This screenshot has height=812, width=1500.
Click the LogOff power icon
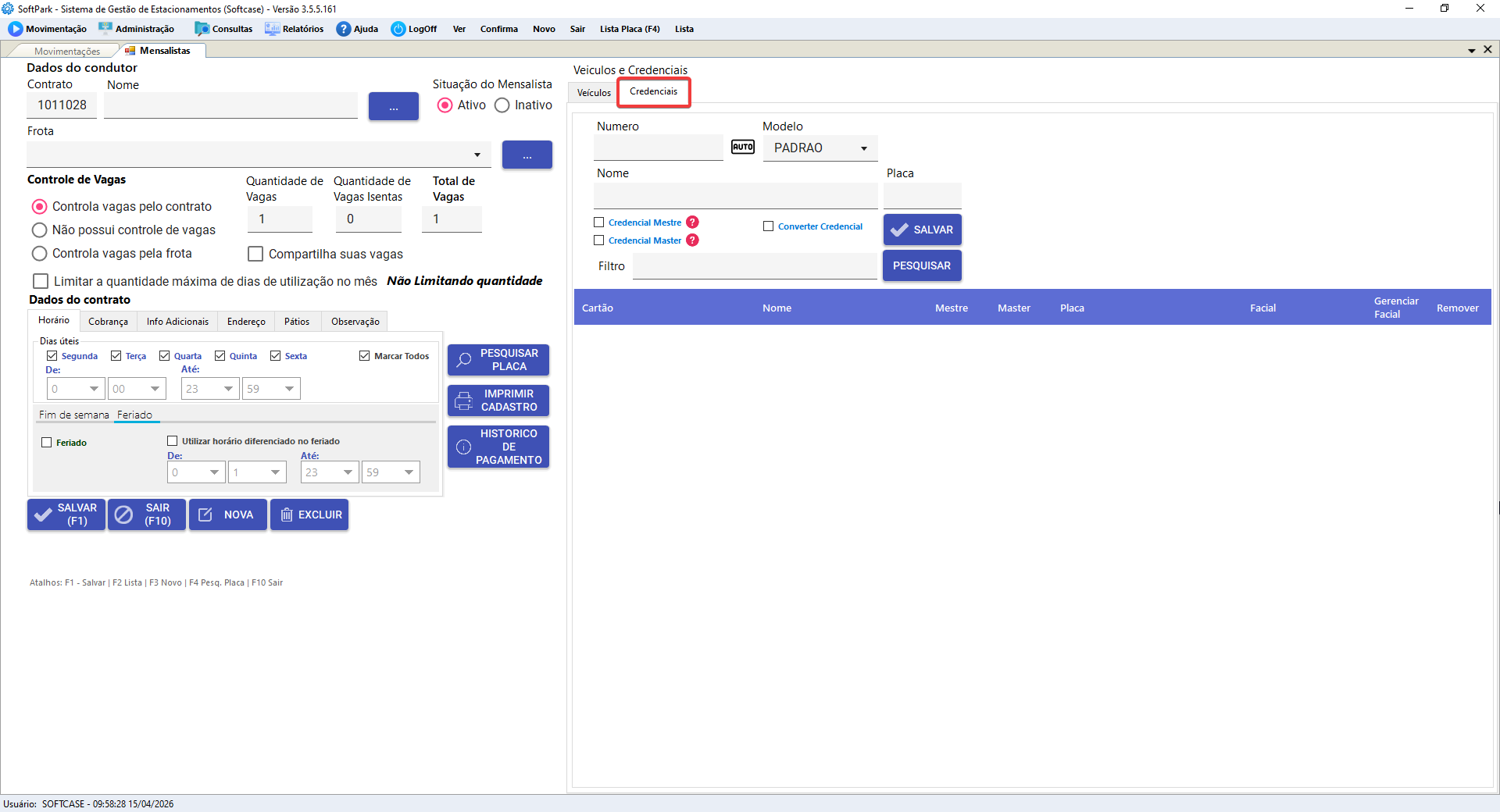tap(398, 29)
